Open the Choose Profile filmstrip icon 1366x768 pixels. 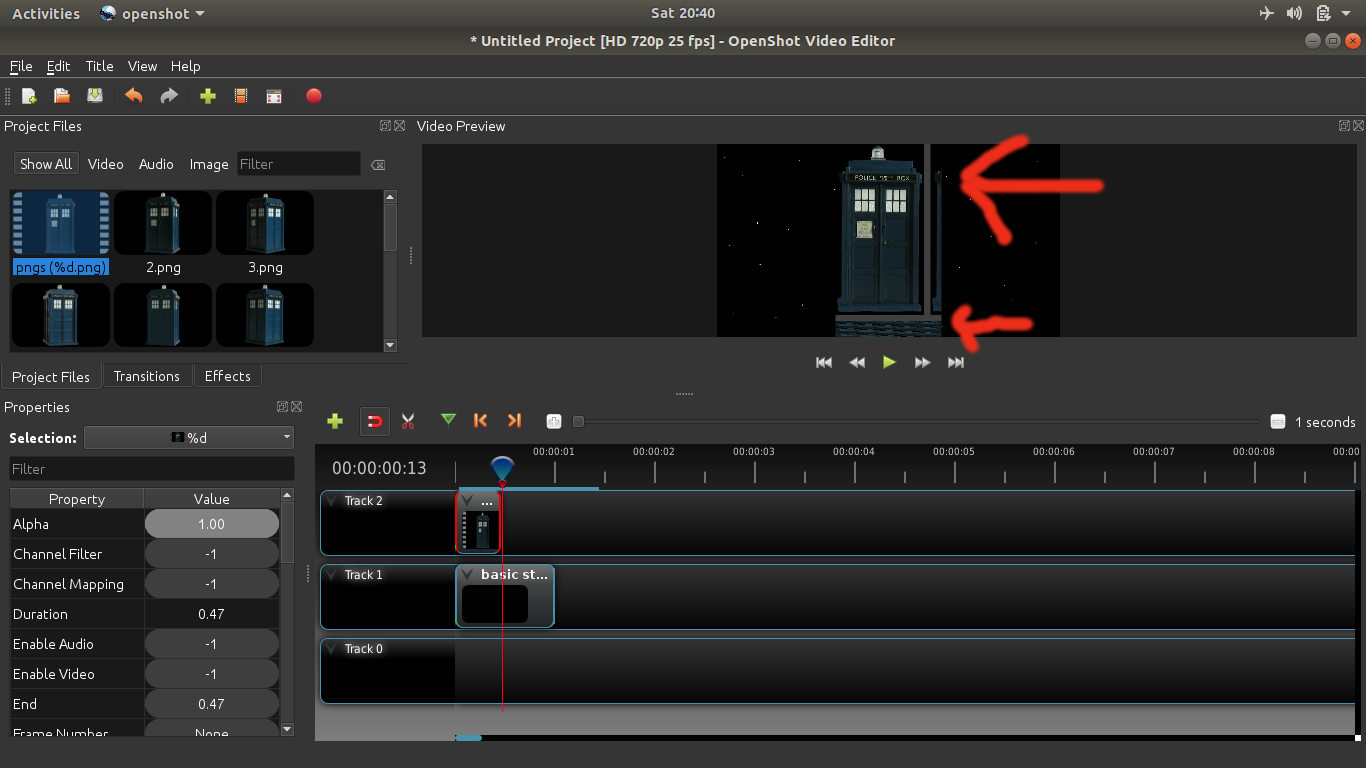click(x=240, y=95)
